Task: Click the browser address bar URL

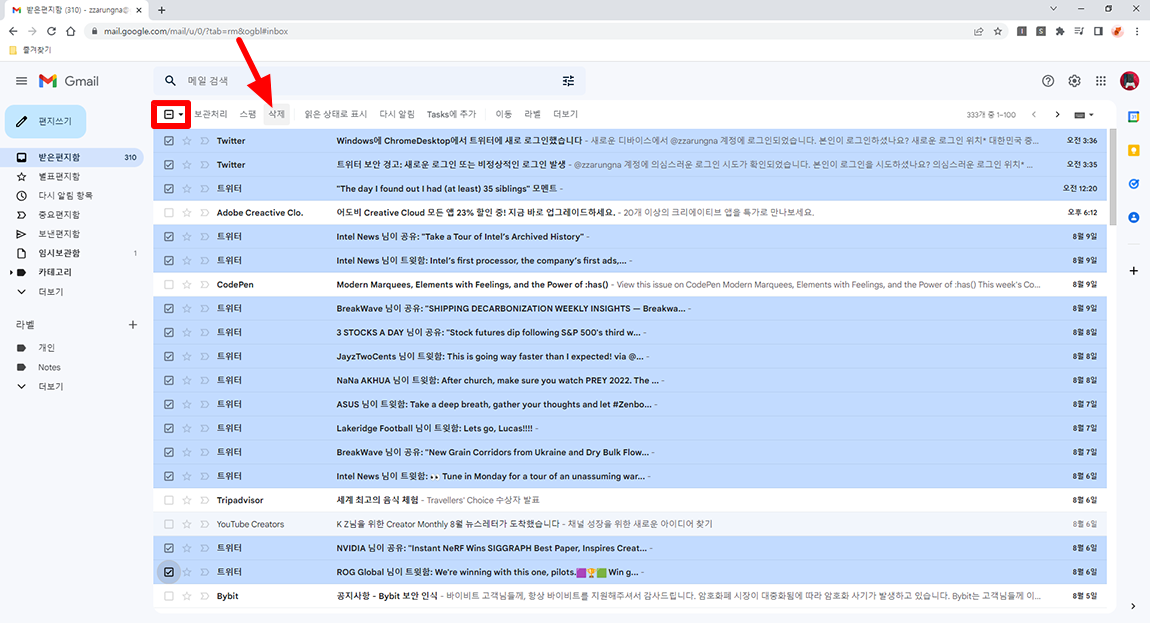Action: tap(196, 32)
